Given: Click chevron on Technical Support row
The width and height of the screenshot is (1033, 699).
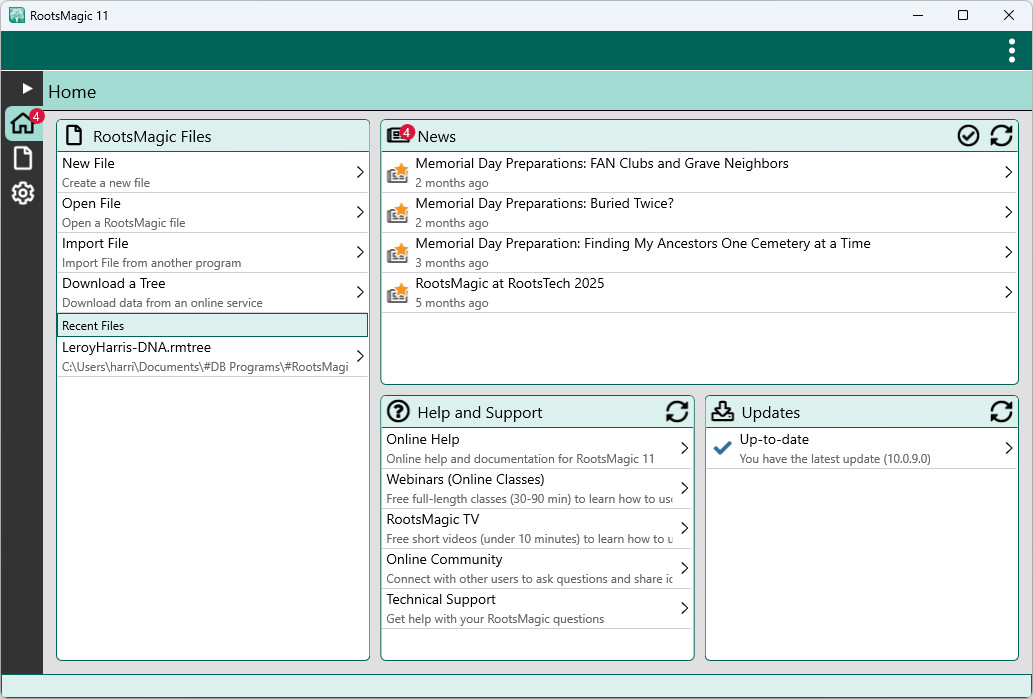Looking at the screenshot, I should click(x=684, y=608).
